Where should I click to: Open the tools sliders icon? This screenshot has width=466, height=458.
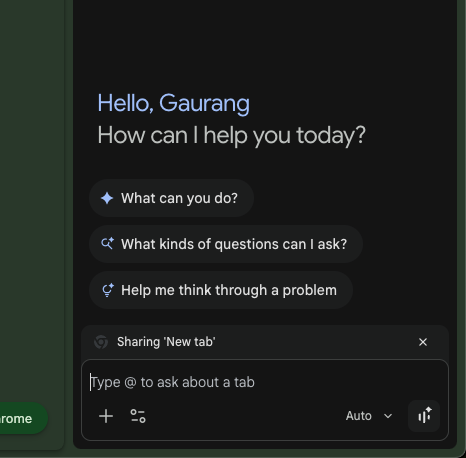click(138, 416)
